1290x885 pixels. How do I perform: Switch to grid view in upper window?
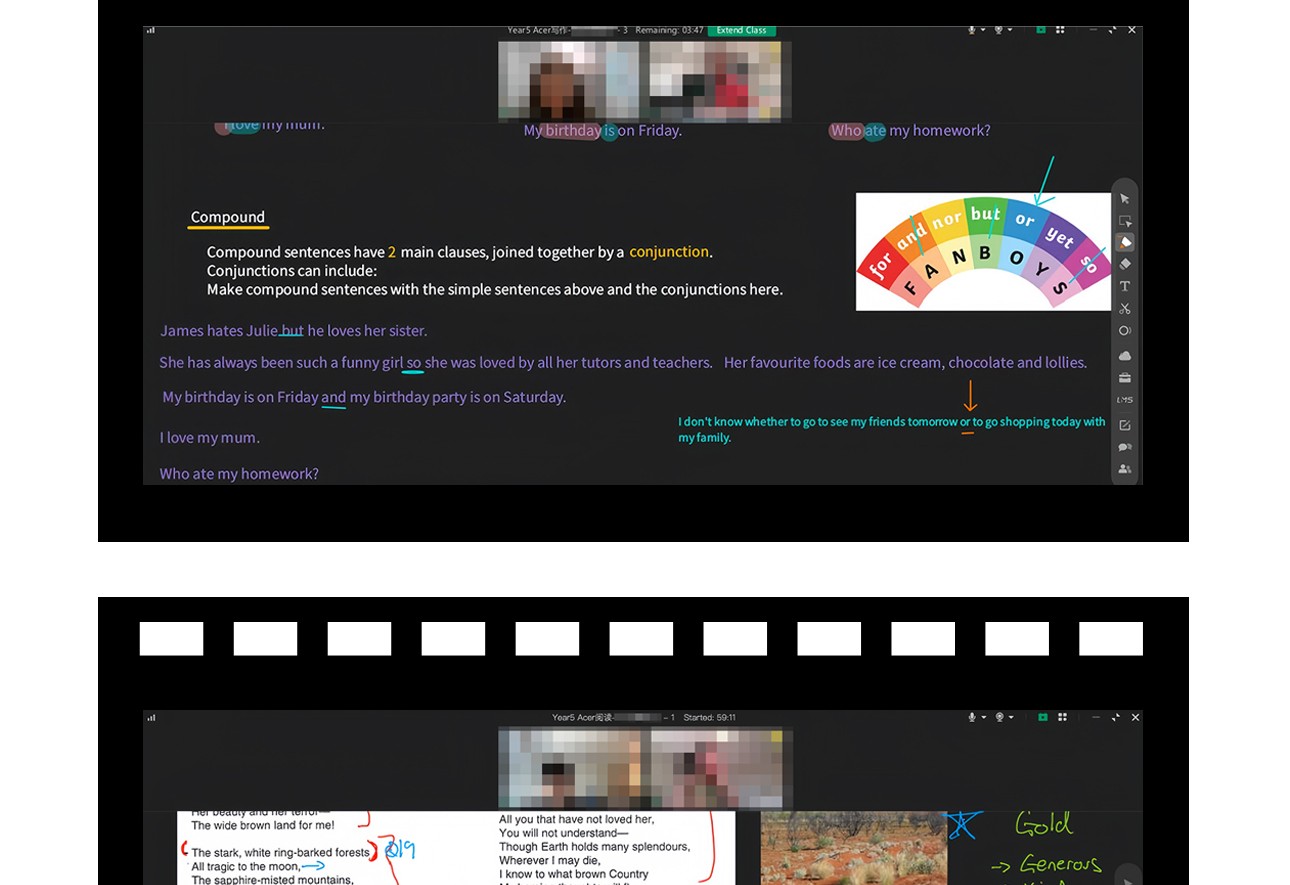(x=1061, y=30)
